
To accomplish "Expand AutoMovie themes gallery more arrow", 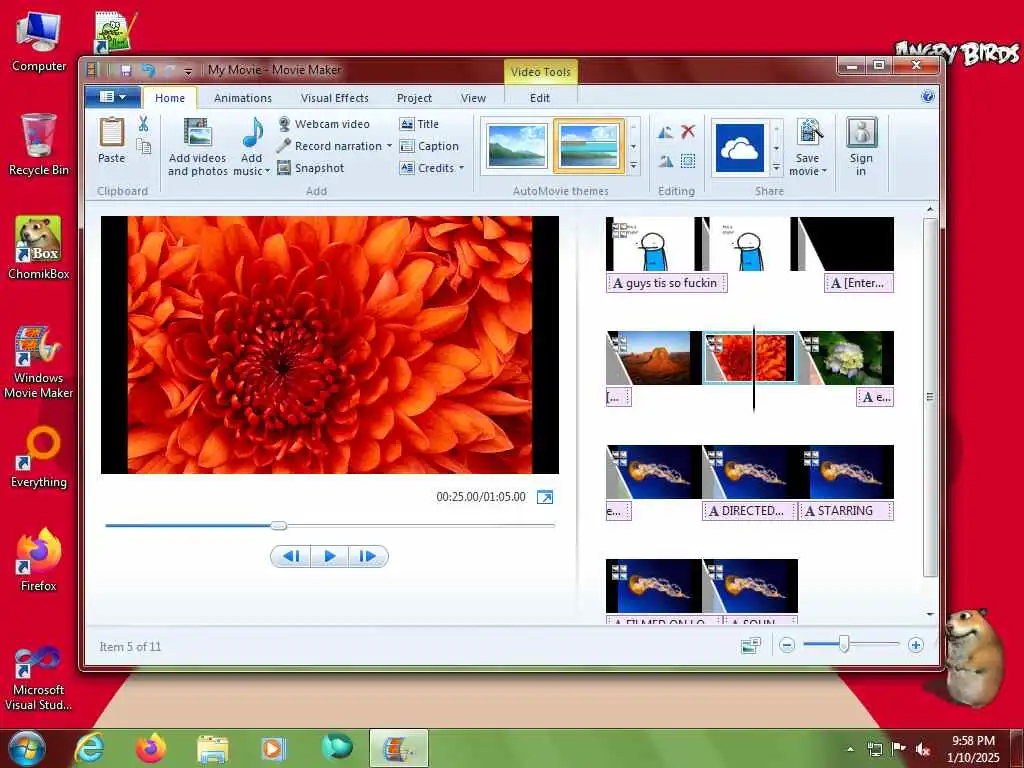I will pos(633,167).
